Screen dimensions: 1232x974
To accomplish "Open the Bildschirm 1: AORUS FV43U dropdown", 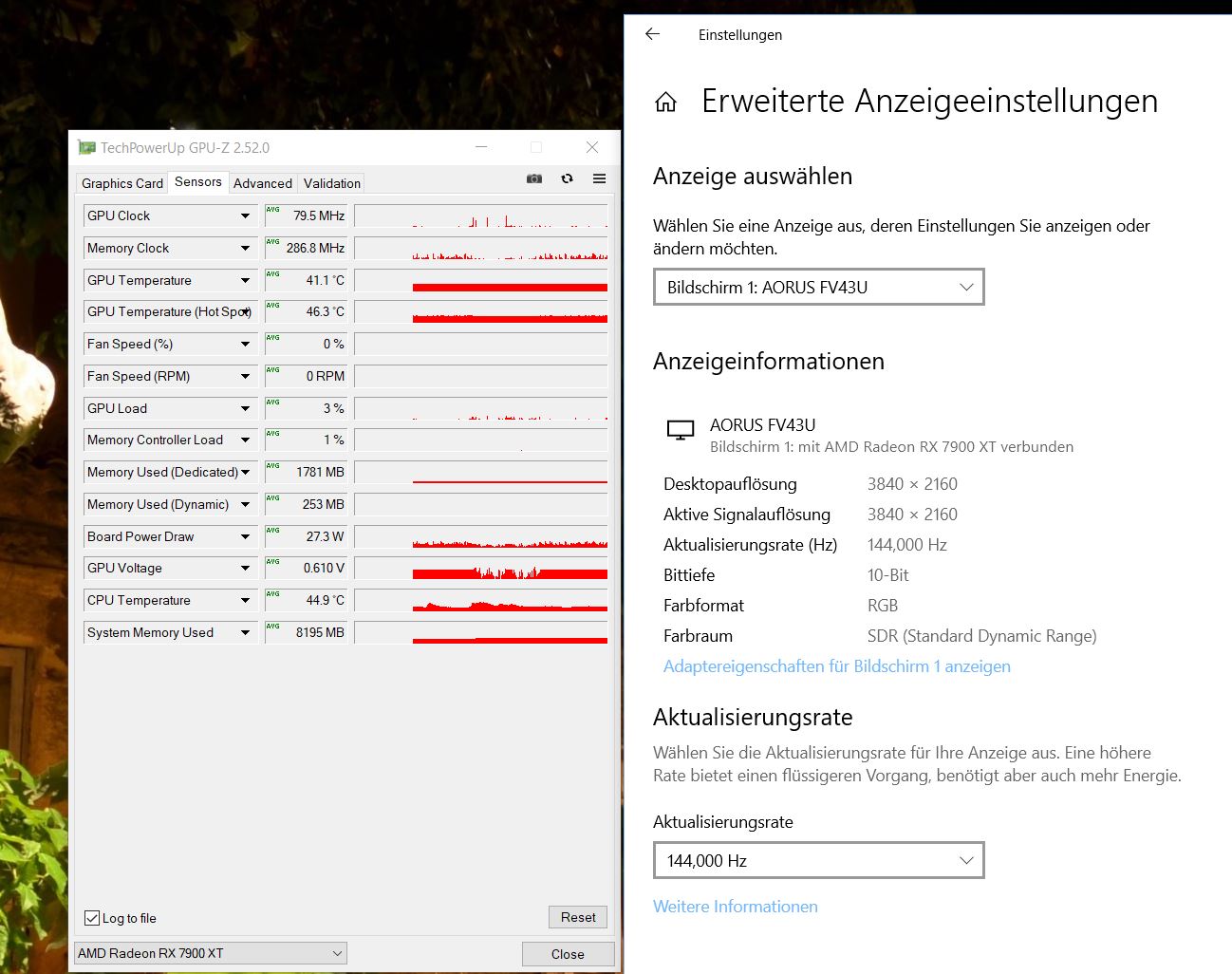I will (819, 287).
